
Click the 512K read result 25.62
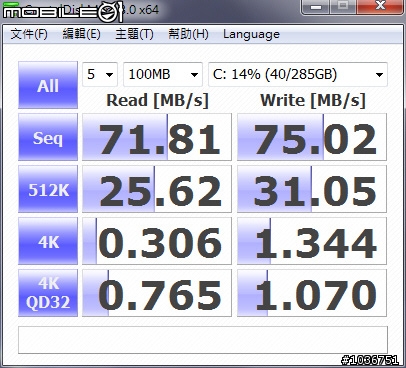[x=157, y=189]
